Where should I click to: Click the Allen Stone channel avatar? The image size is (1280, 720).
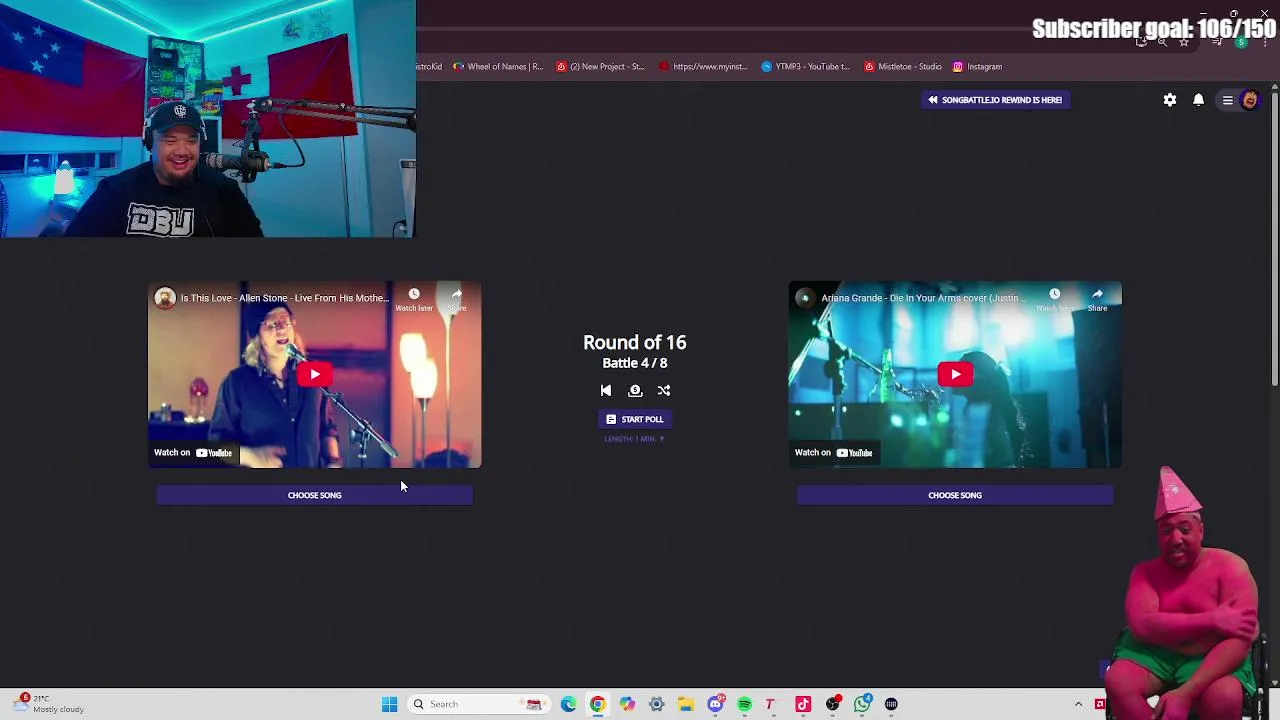[x=165, y=298]
